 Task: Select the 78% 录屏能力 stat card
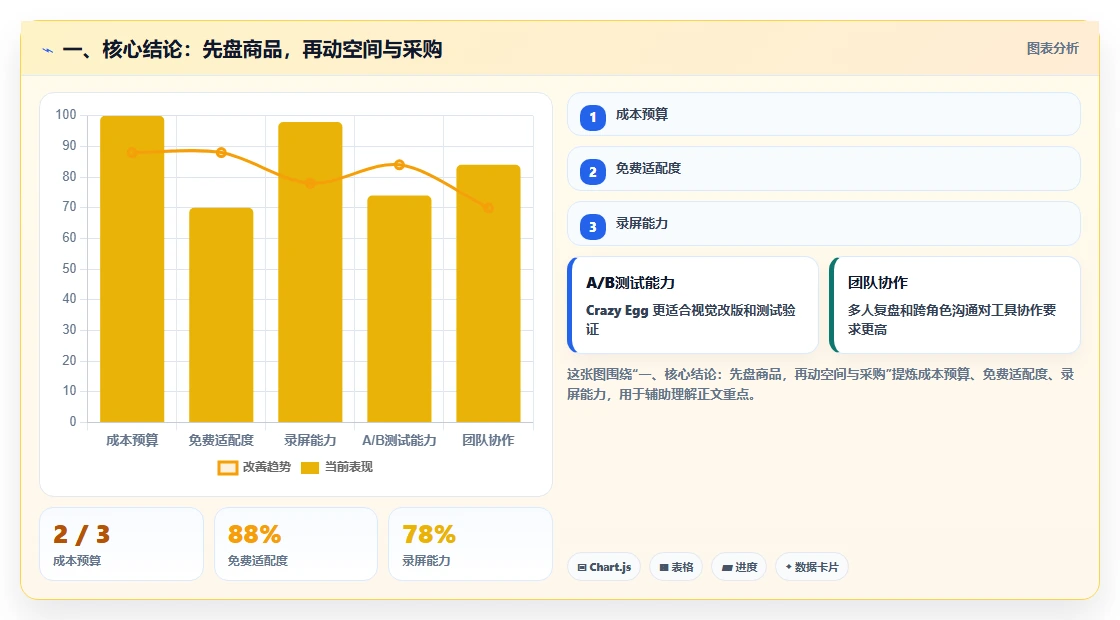click(x=471, y=544)
